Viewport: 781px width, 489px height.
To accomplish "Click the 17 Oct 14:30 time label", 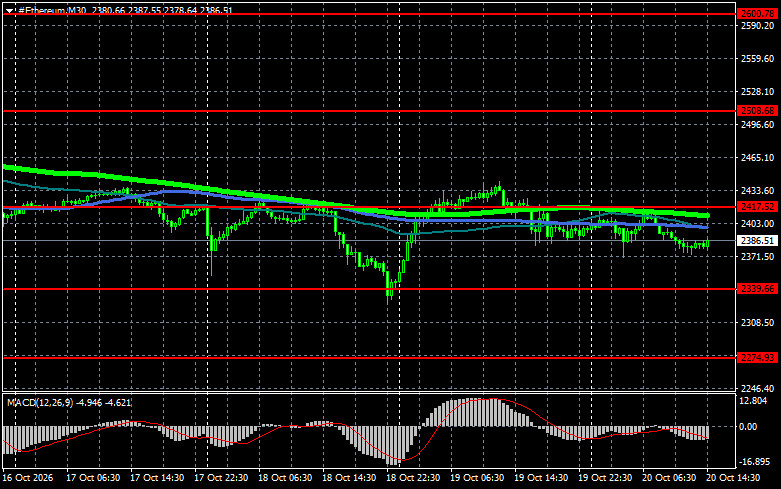I will pyautogui.click(x=157, y=478).
